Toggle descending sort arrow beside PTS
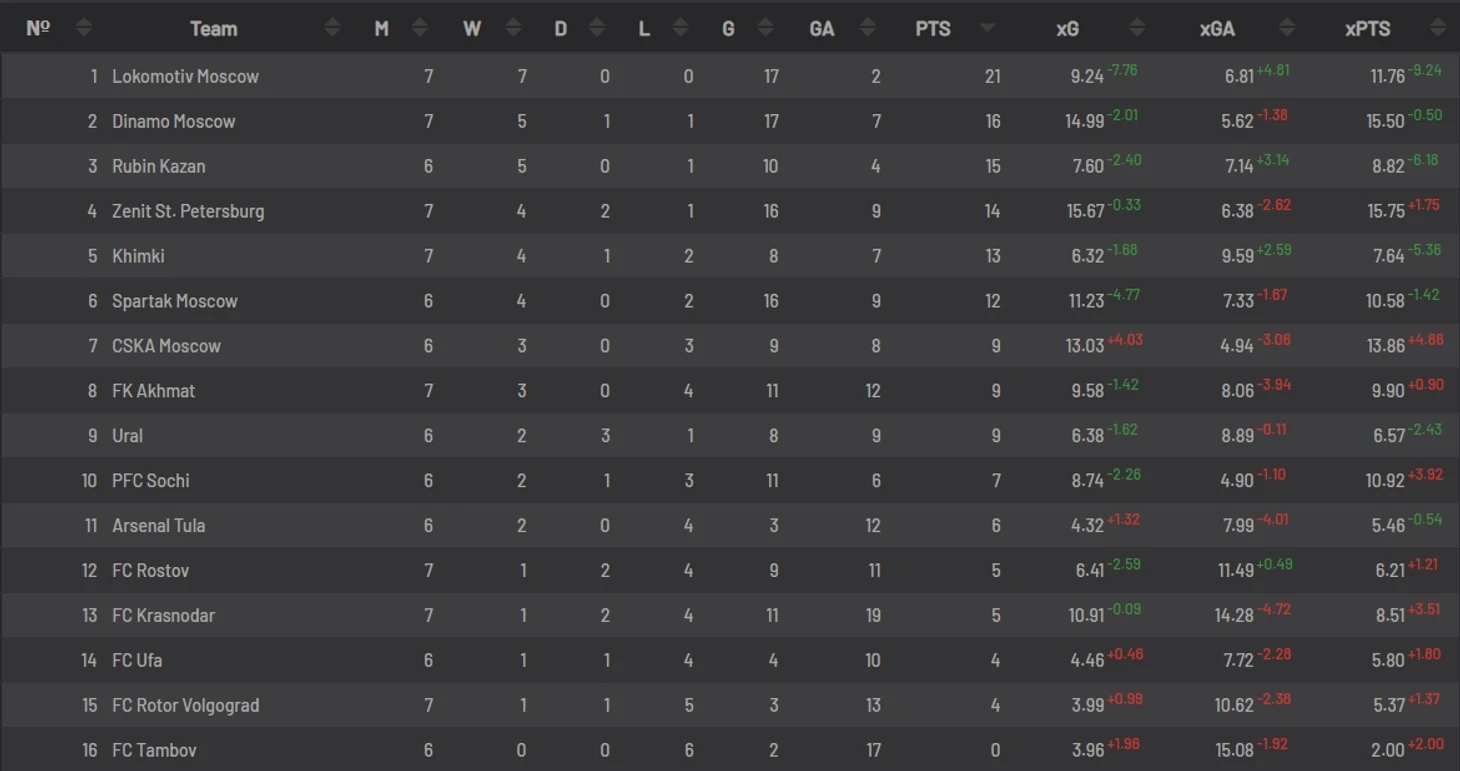The image size is (1460, 771). point(988,28)
